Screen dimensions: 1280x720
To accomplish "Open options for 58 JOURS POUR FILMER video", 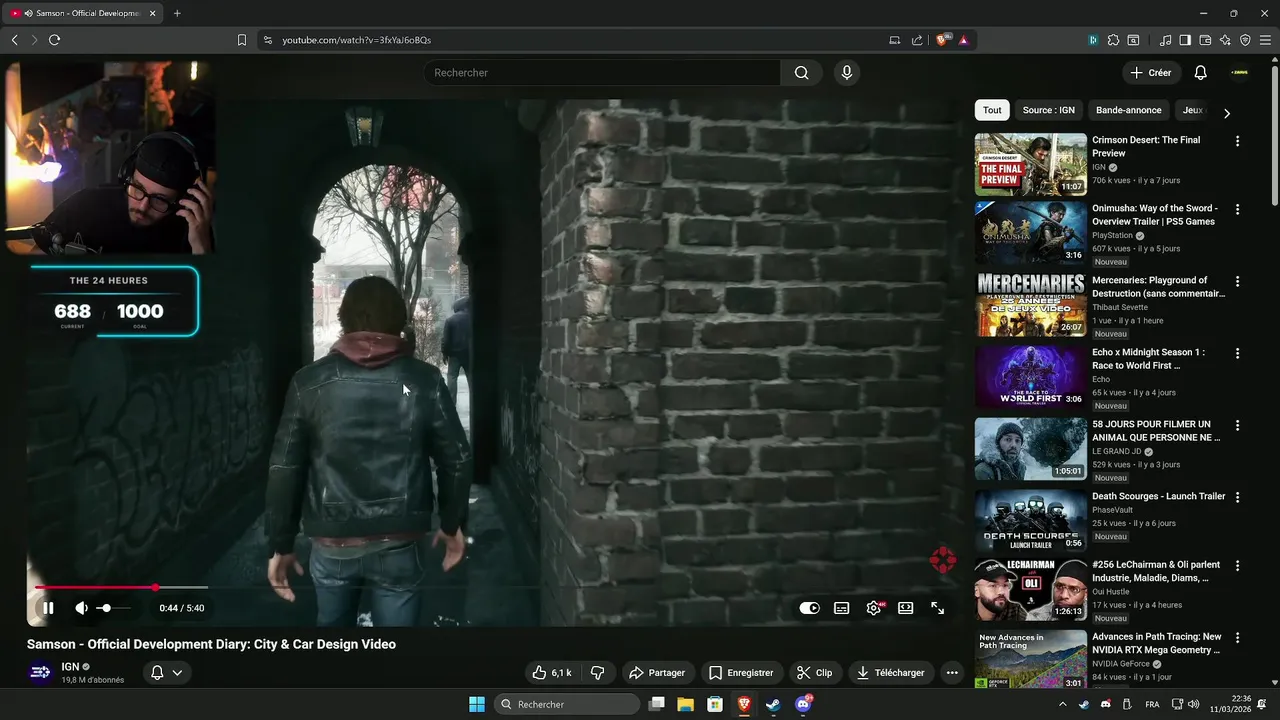I will 1237,426.
